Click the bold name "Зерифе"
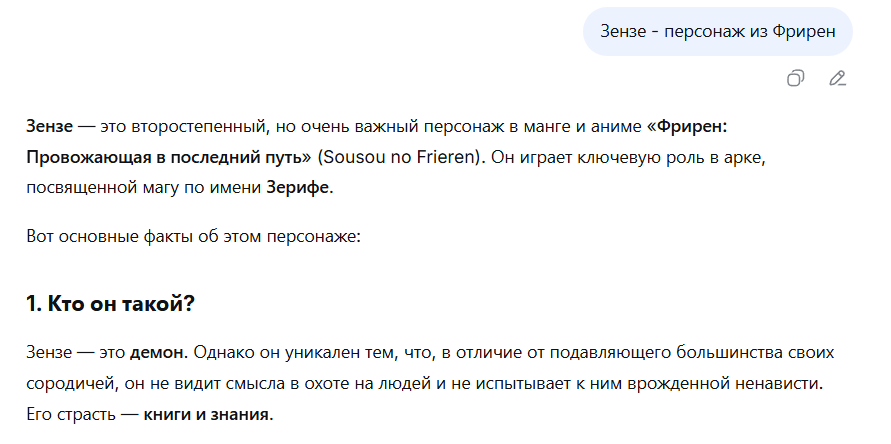Viewport: 891px width, 444px height. [298, 188]
